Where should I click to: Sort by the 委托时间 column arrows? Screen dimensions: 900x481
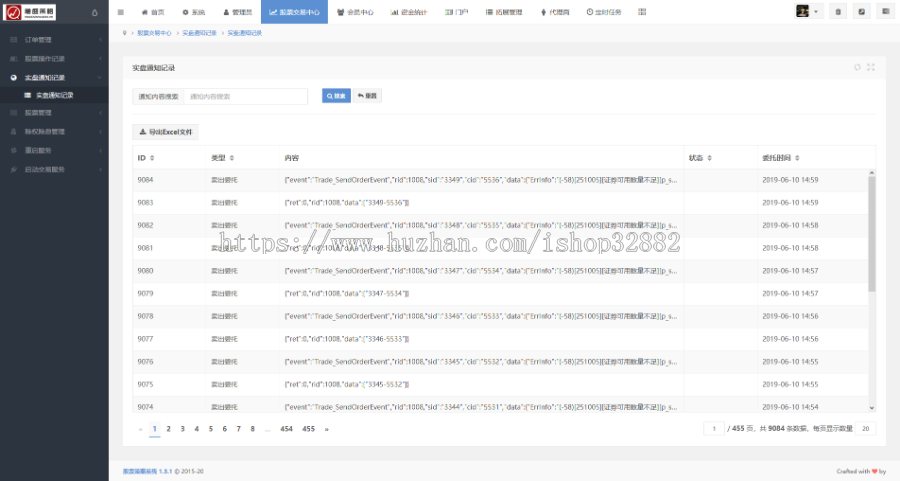click(797, 158)
